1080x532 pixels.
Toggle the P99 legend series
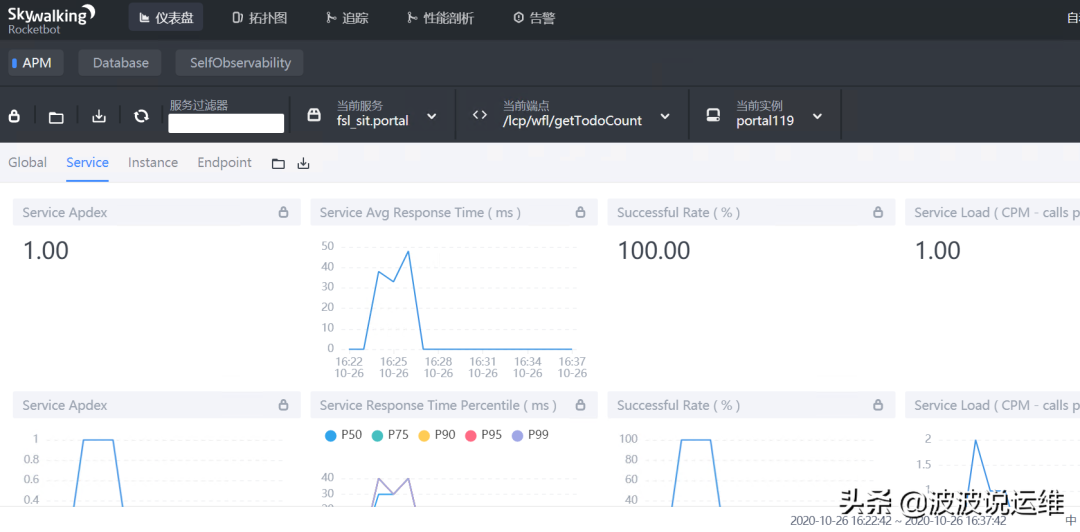529,435
